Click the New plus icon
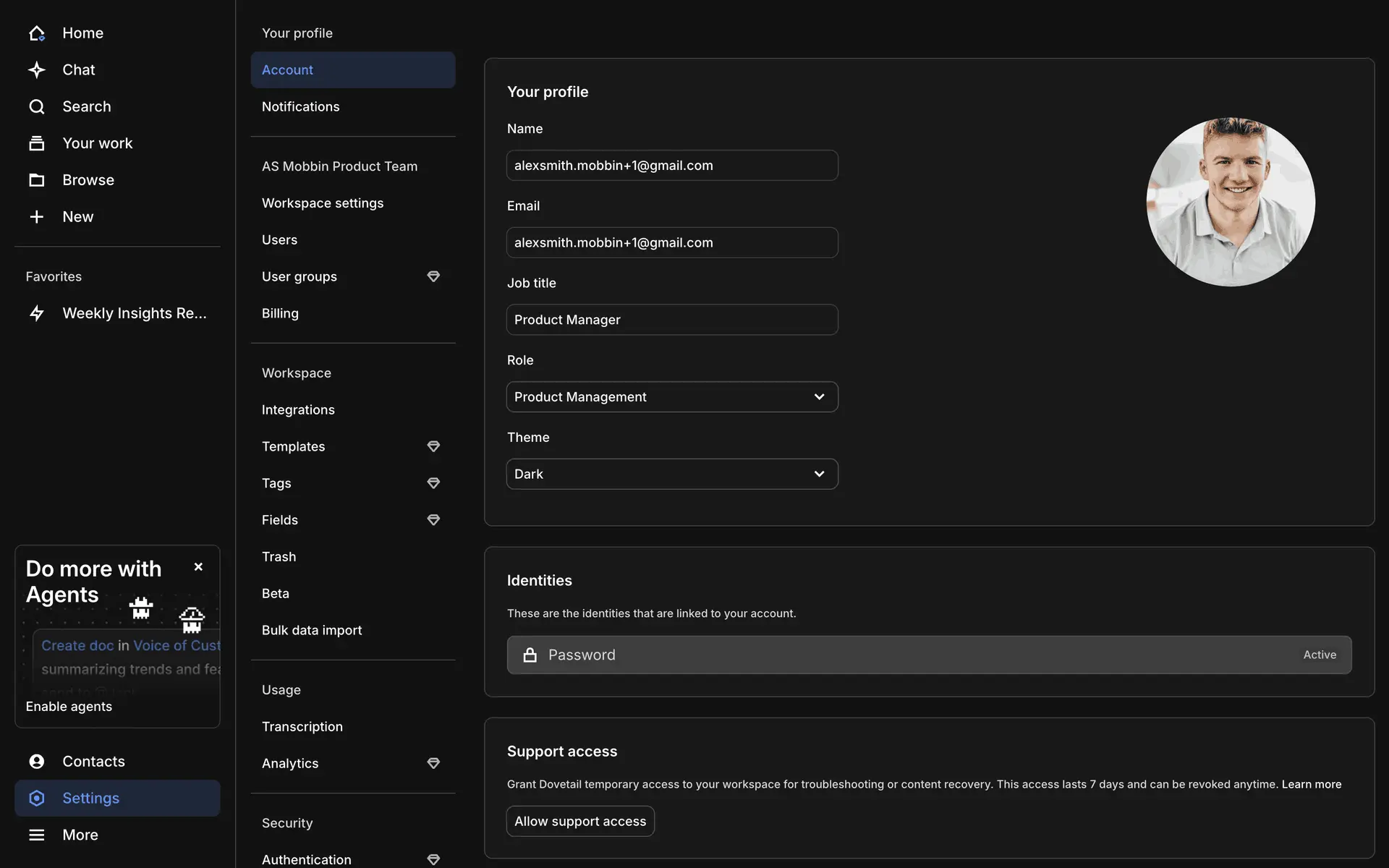 pyautogui.click(x=37, y=217)
